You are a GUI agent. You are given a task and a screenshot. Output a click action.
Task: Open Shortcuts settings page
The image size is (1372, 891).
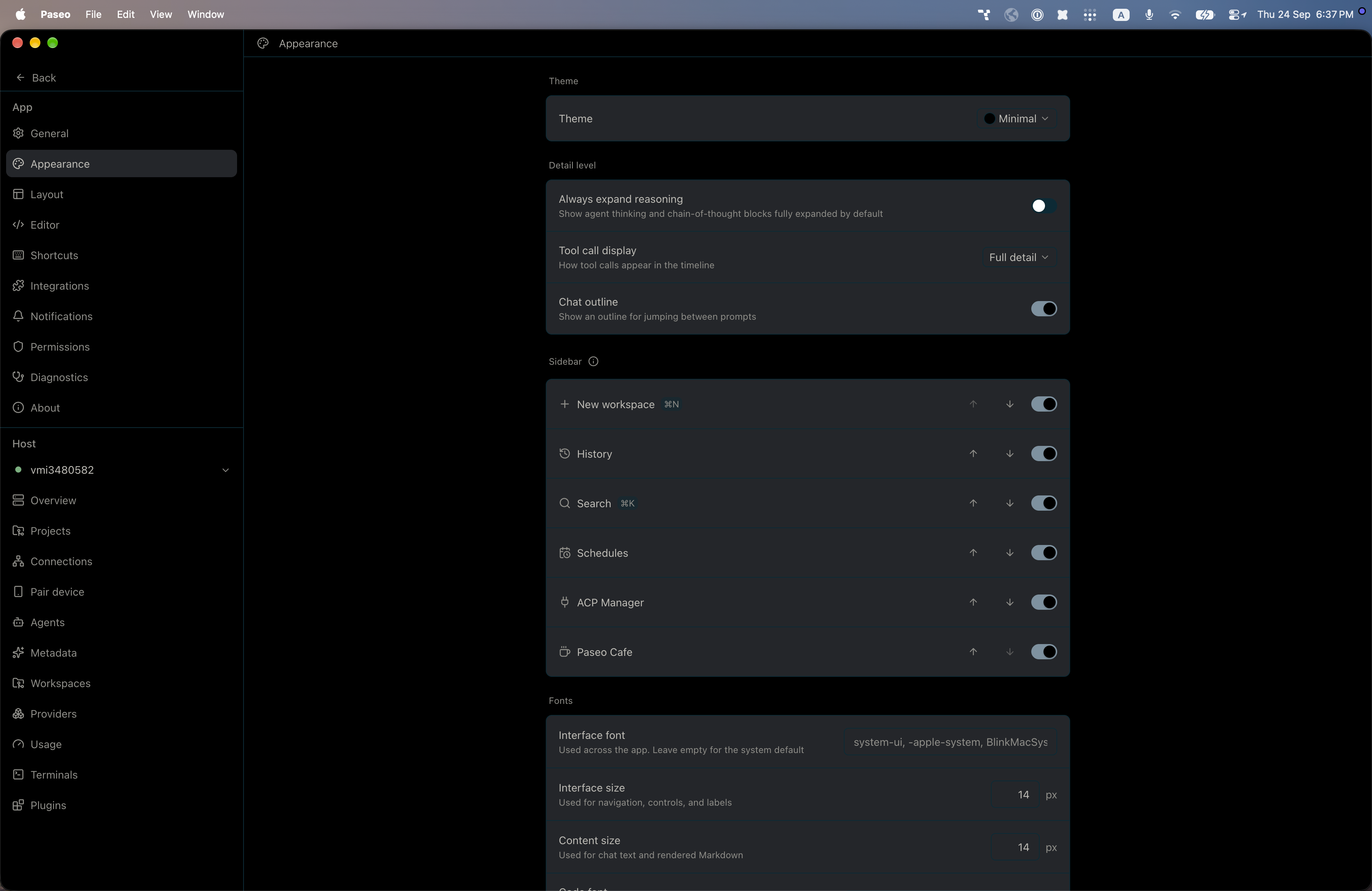pos(122,255)
